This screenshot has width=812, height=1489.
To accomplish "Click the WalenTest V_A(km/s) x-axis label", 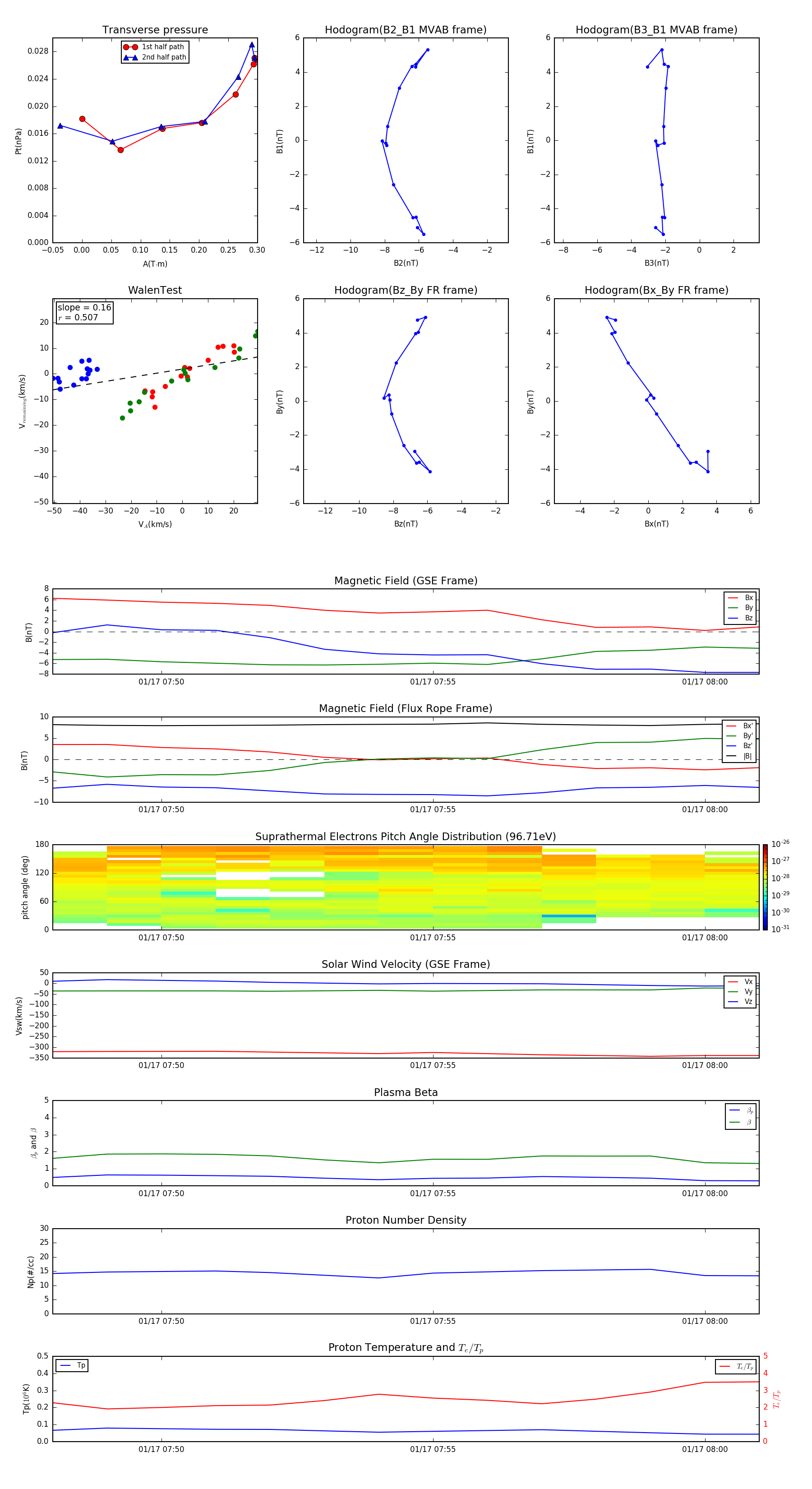I will pos(155,524).
